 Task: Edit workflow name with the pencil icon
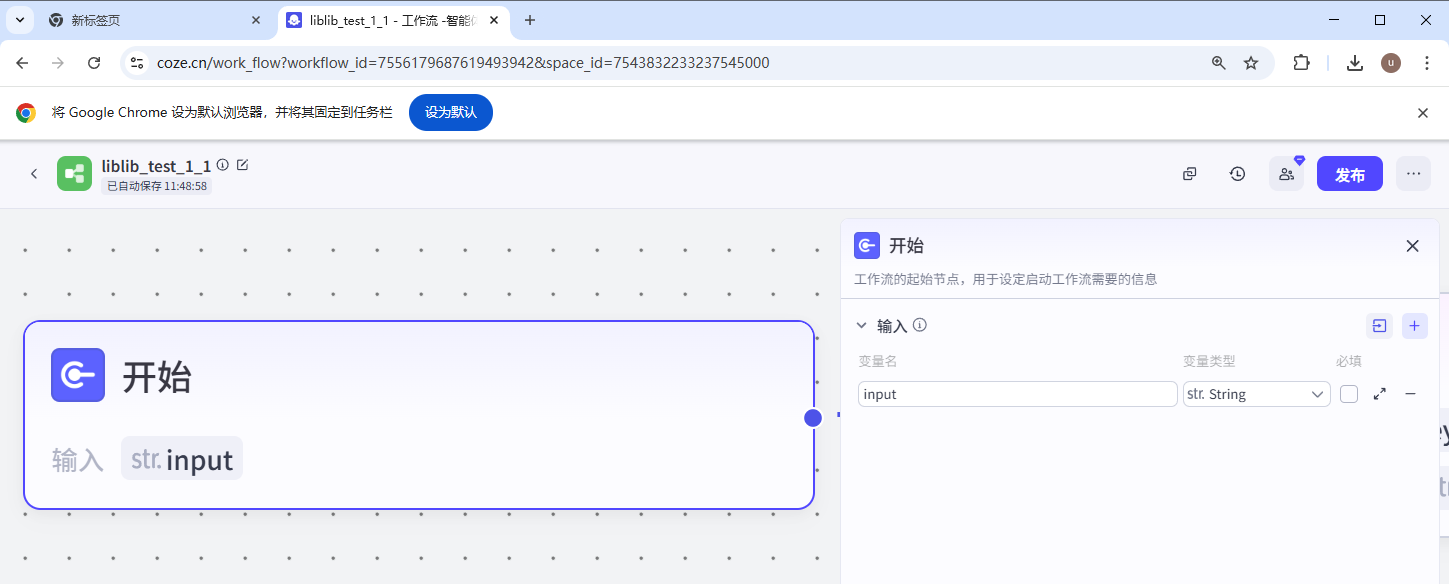242,165
